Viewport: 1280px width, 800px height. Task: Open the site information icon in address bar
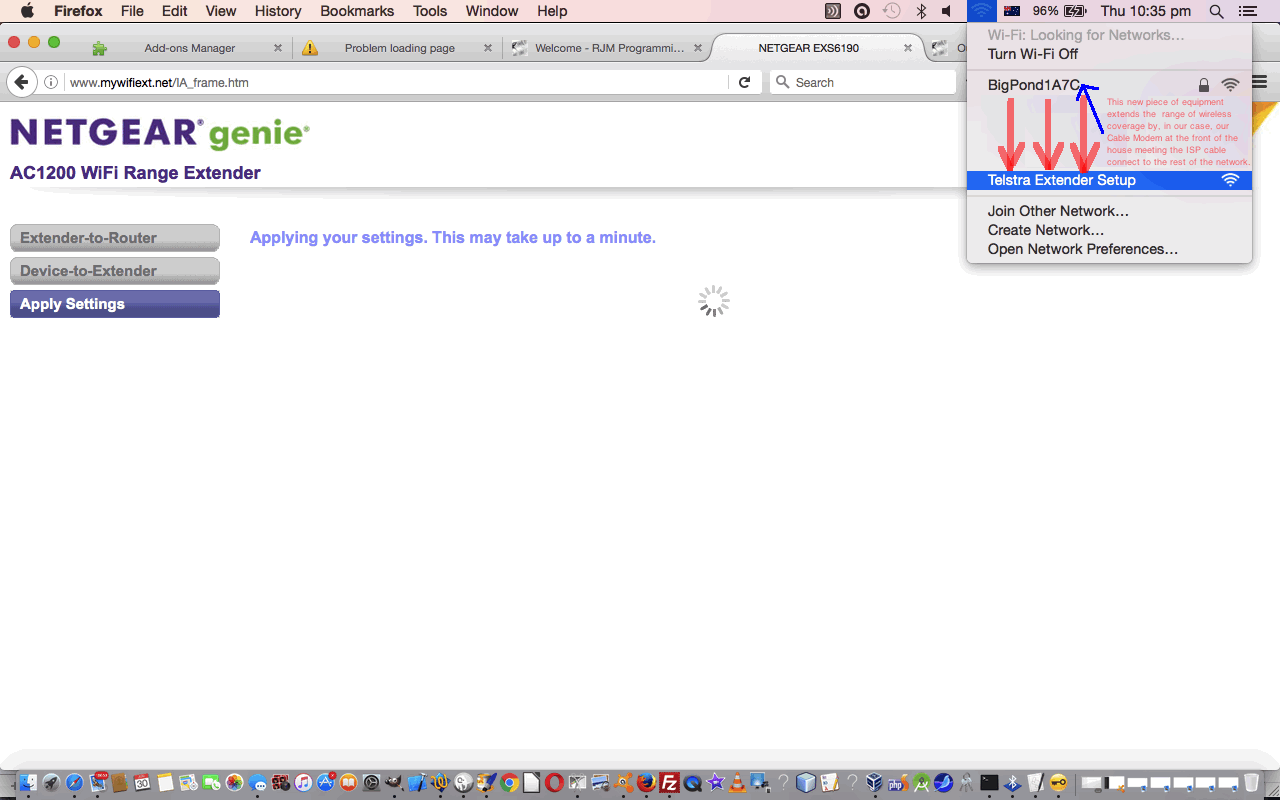[x=51, y=82]
